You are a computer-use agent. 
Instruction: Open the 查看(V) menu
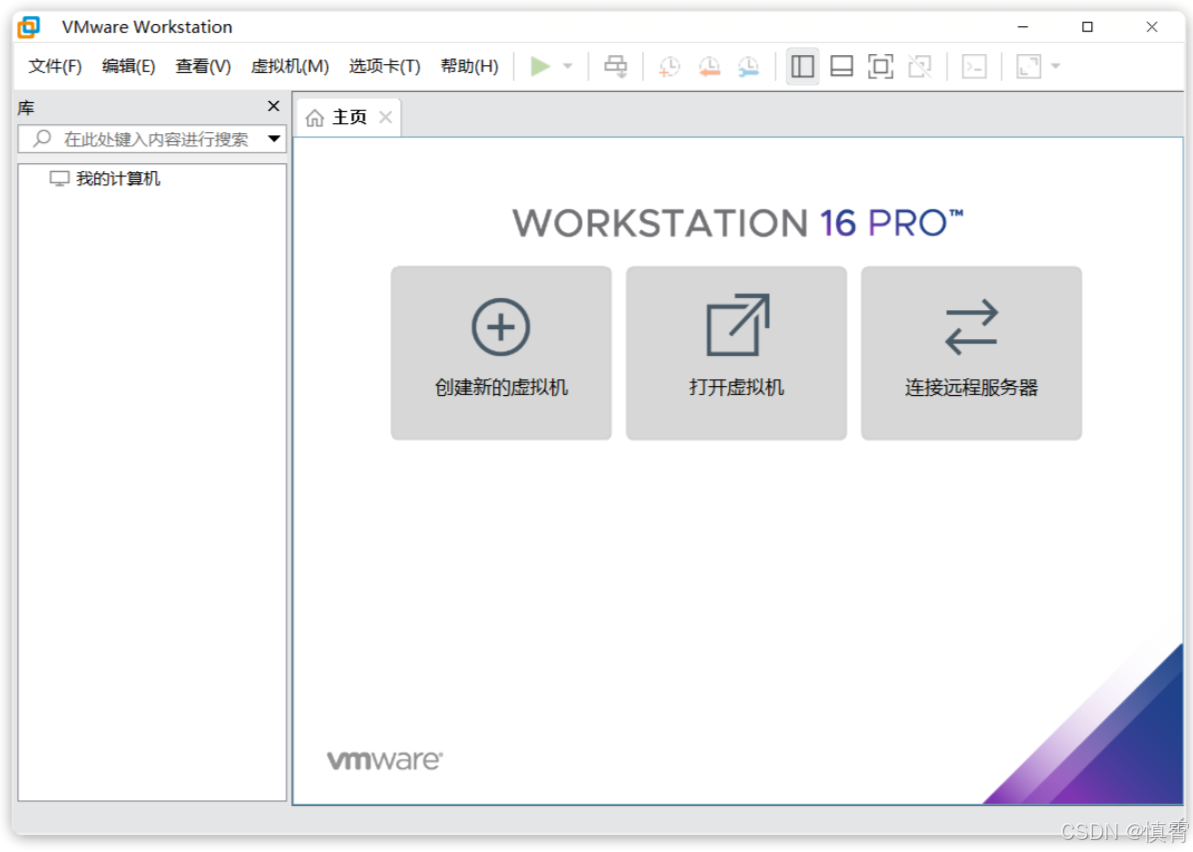(203, 66)
